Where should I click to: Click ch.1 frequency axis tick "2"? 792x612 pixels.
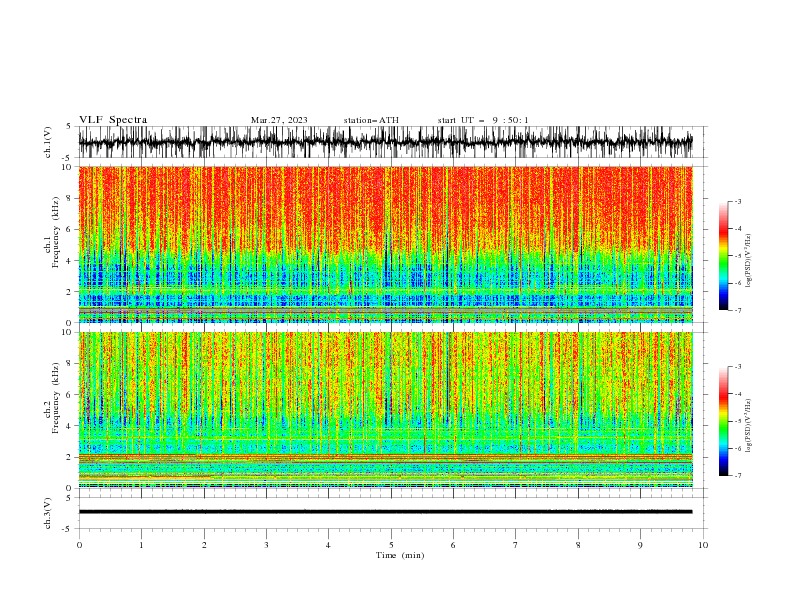(70, 292)
